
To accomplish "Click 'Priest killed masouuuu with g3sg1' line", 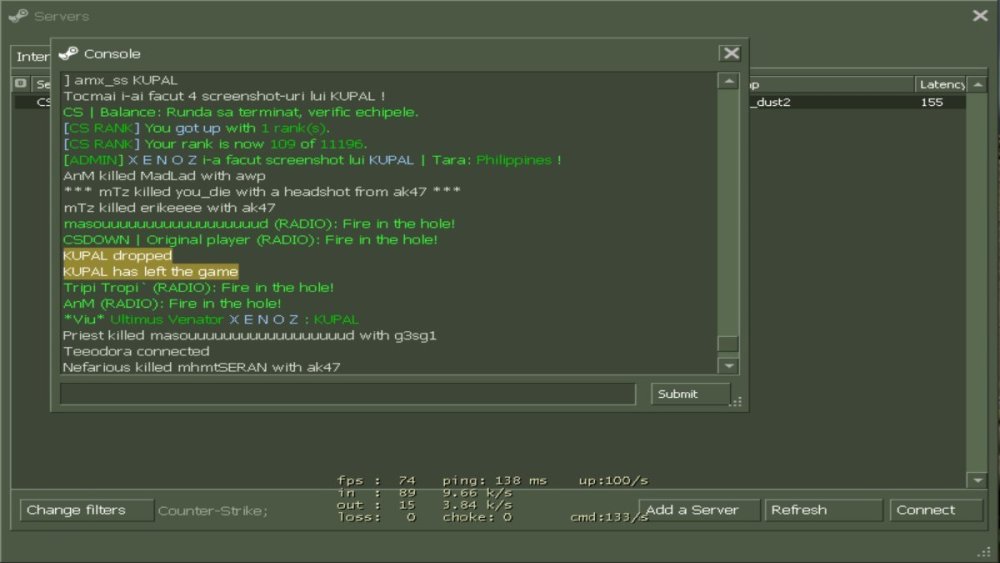I will point(249,335).
